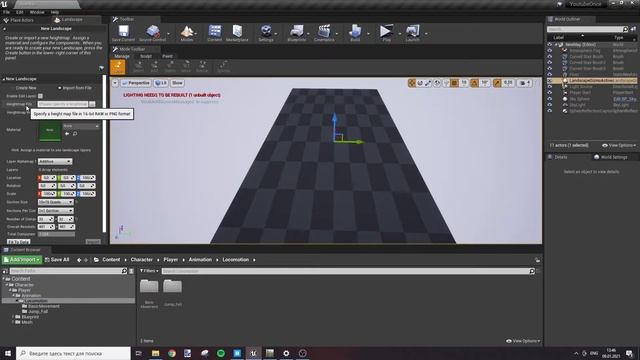Toggle visibility eye for Atmospheric Fog
The height and width of the screenshot is (360, 640).
(x=550, y=51)
